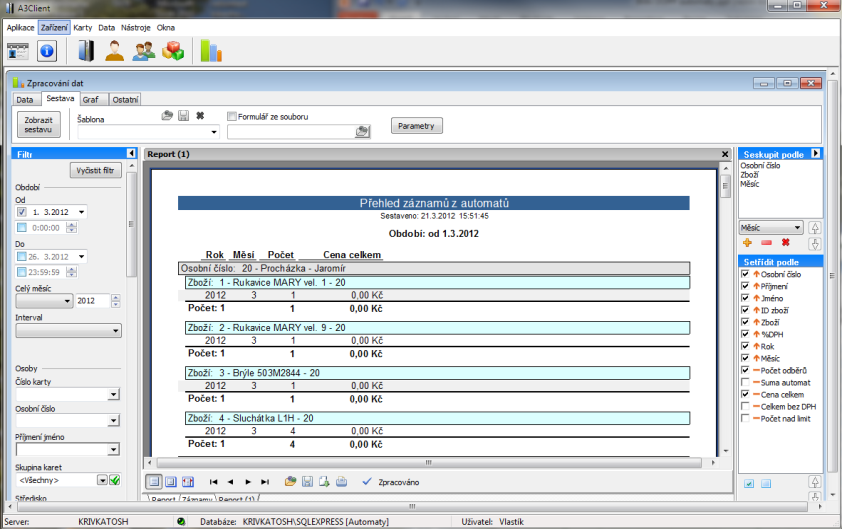The height and width of the screenshot is (529, 842).
Task: Switch to the Data tab
Action: point(25,99)
